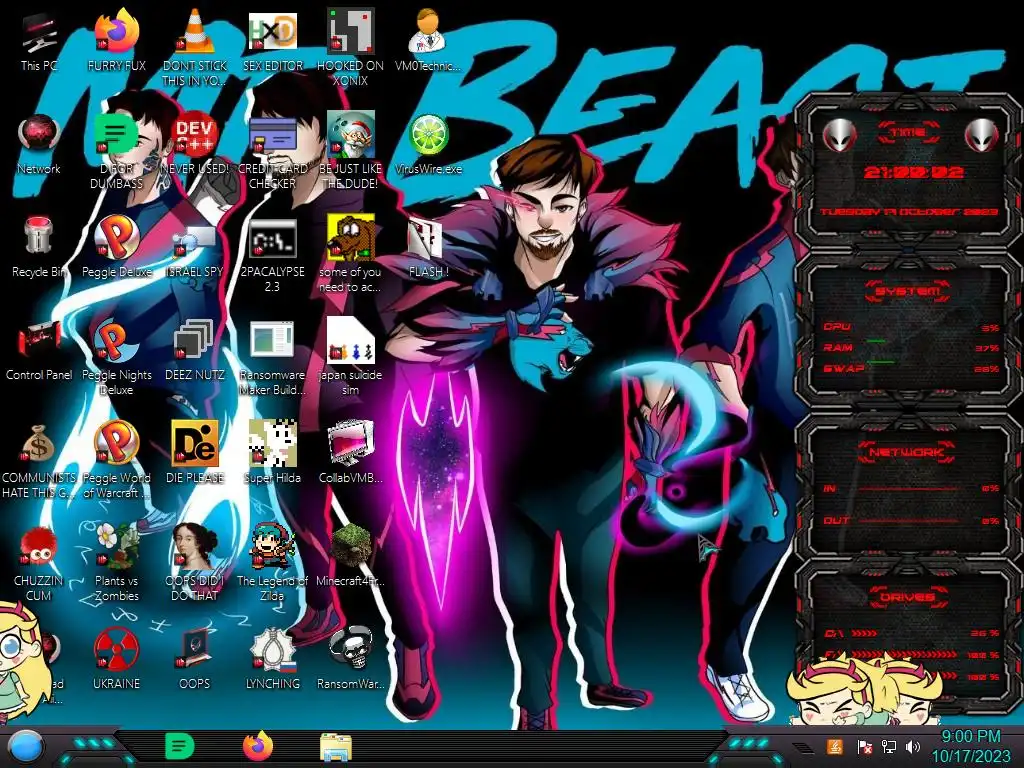Open the network tray icon
Image resolution: width=1024 pixels, height=768 pixels.
[x=889, y=746]
